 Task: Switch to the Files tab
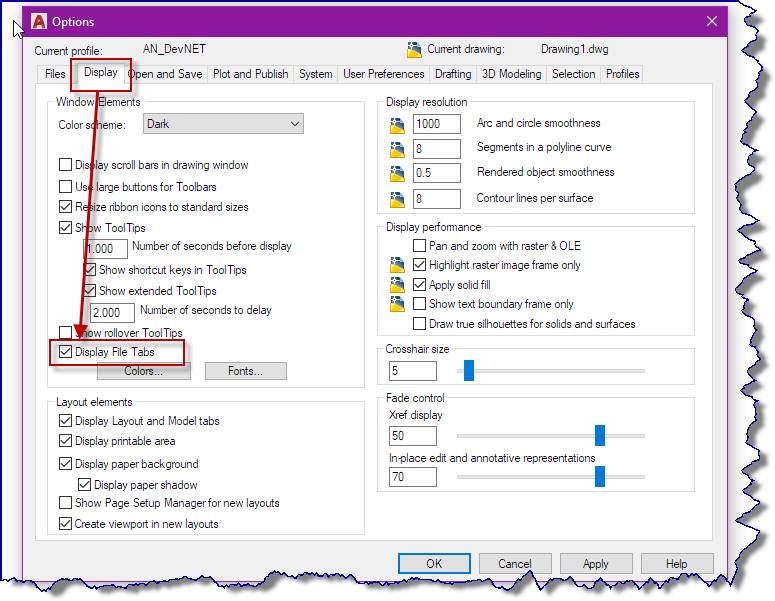[55, 74]
